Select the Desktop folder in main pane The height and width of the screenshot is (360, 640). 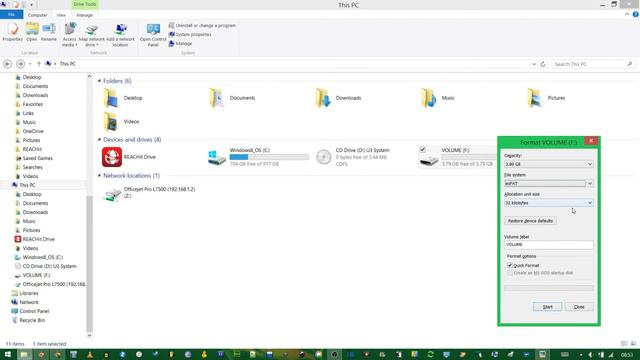[123, 98]
